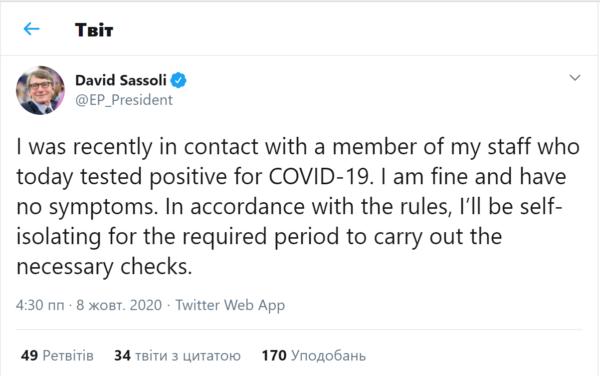Viewport: 600px width, 376px height.
Task: Click the 4:30 пп timestamp
Action: [x=40, y=305]
